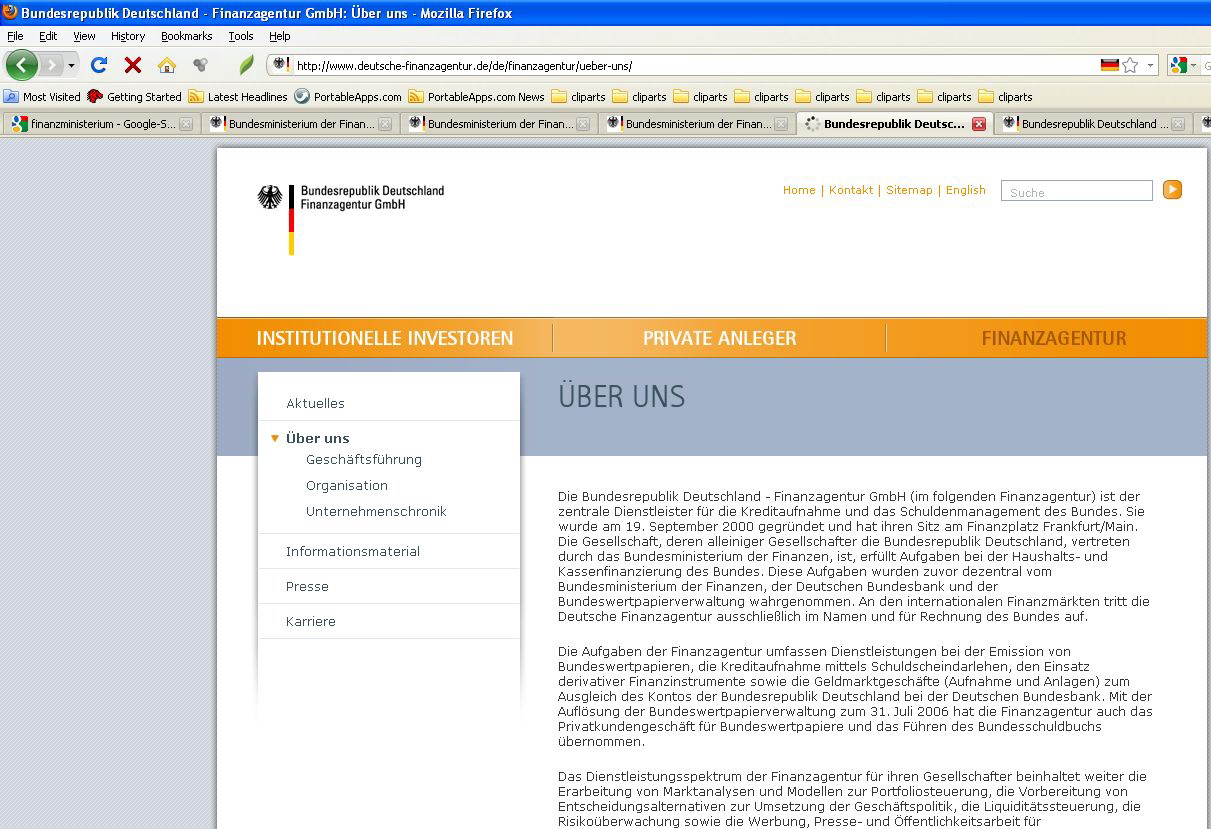1211x829 pixels.
Task: Click the orange search arrow button
Action: coord(1171,189)
